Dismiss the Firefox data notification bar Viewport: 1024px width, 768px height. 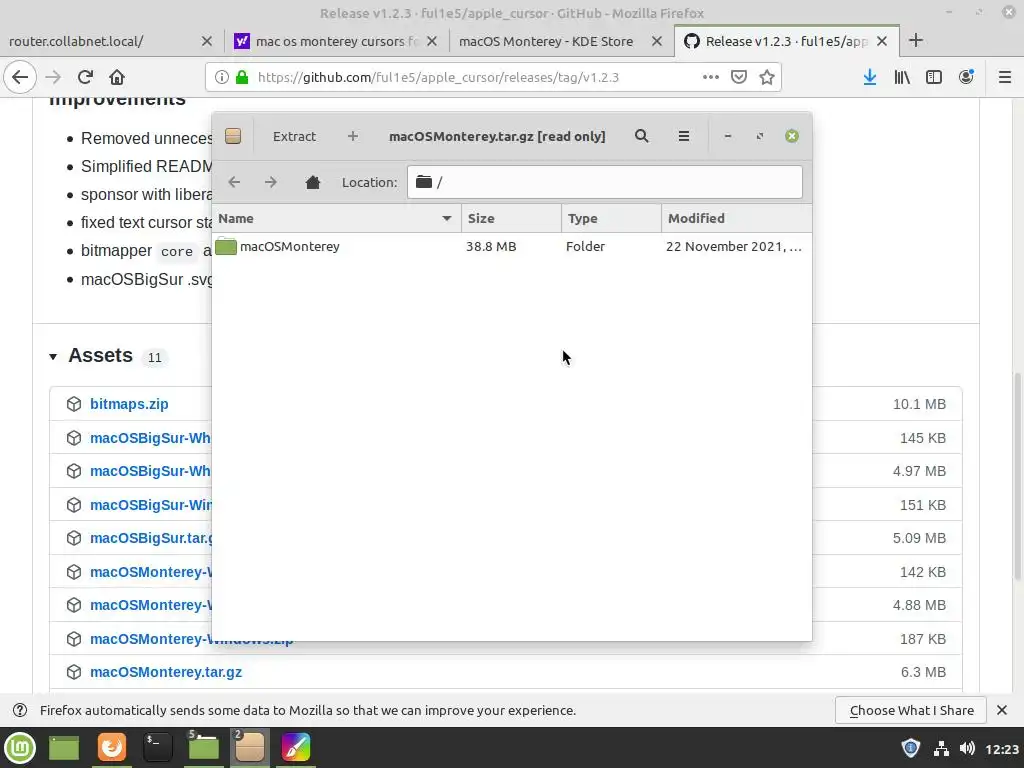(1002, 710)
